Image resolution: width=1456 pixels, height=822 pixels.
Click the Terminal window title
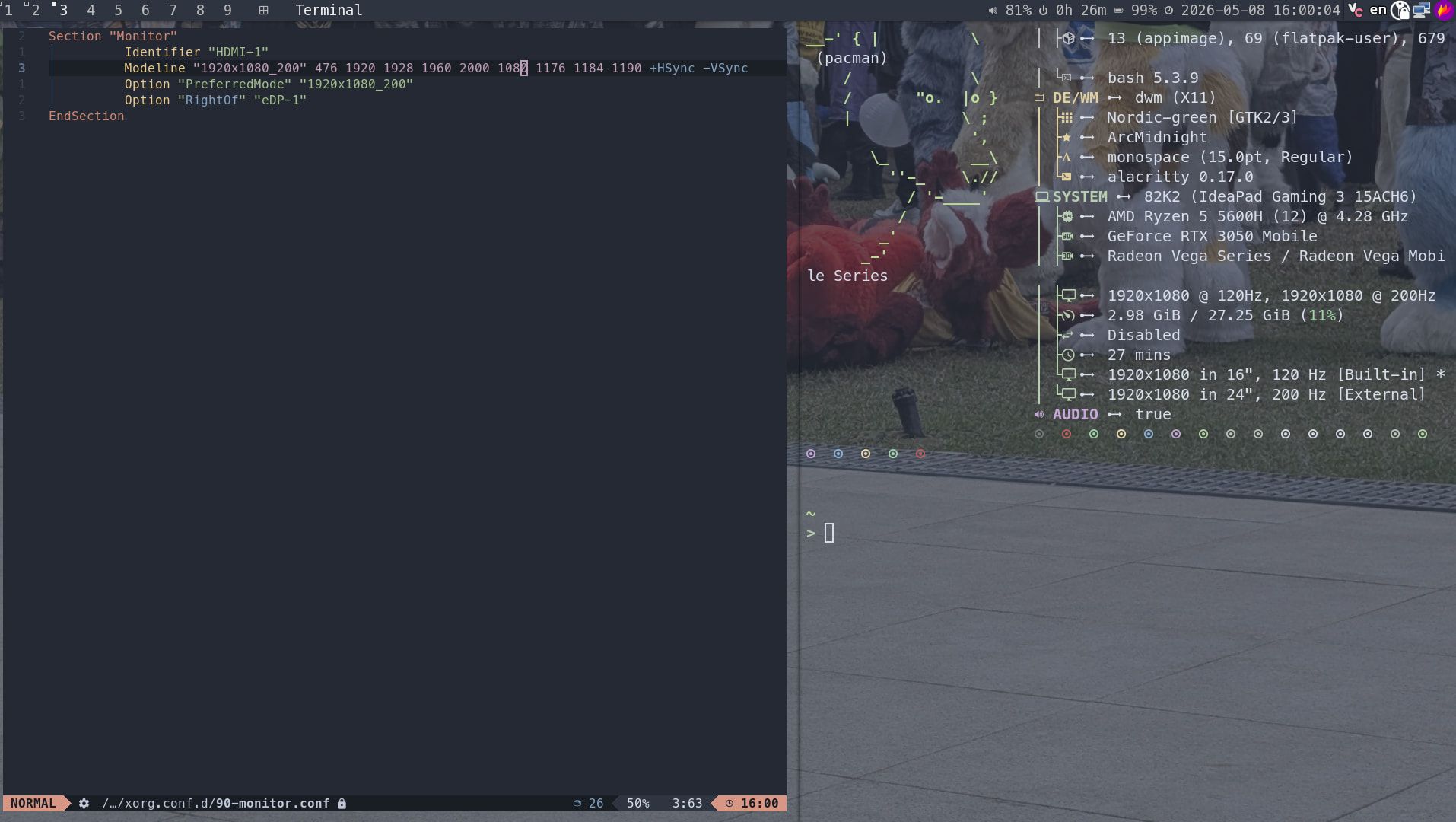point(329,10)
